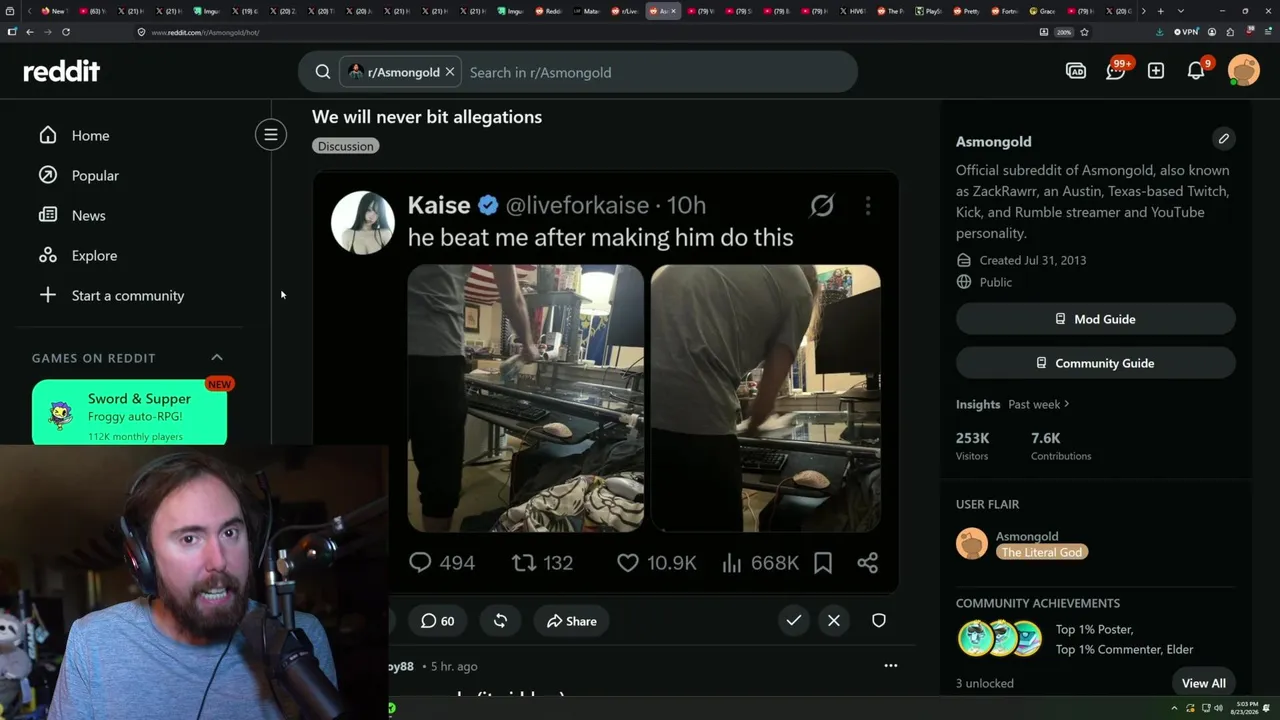Click the browser forward arrow
The height and width of the screenshot is (720, 1280).
[x=48, y=32]
